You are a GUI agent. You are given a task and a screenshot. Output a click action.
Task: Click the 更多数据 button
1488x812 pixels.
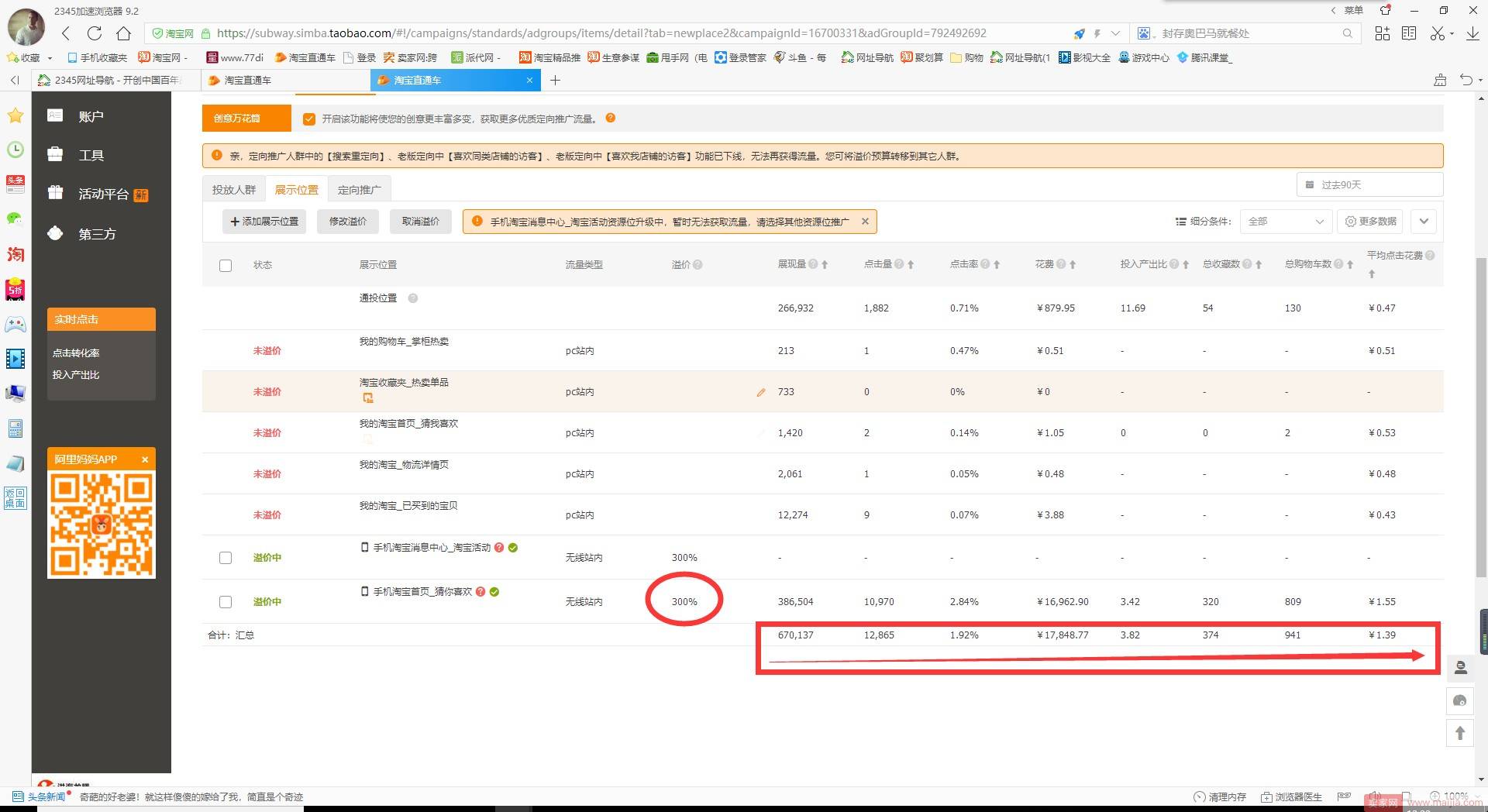pos(1370,222)
